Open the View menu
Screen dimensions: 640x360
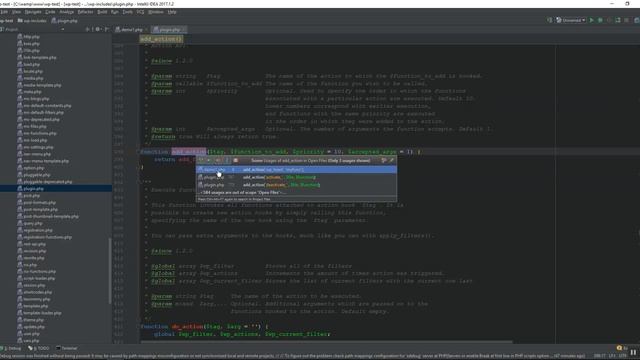pos(16,12)
